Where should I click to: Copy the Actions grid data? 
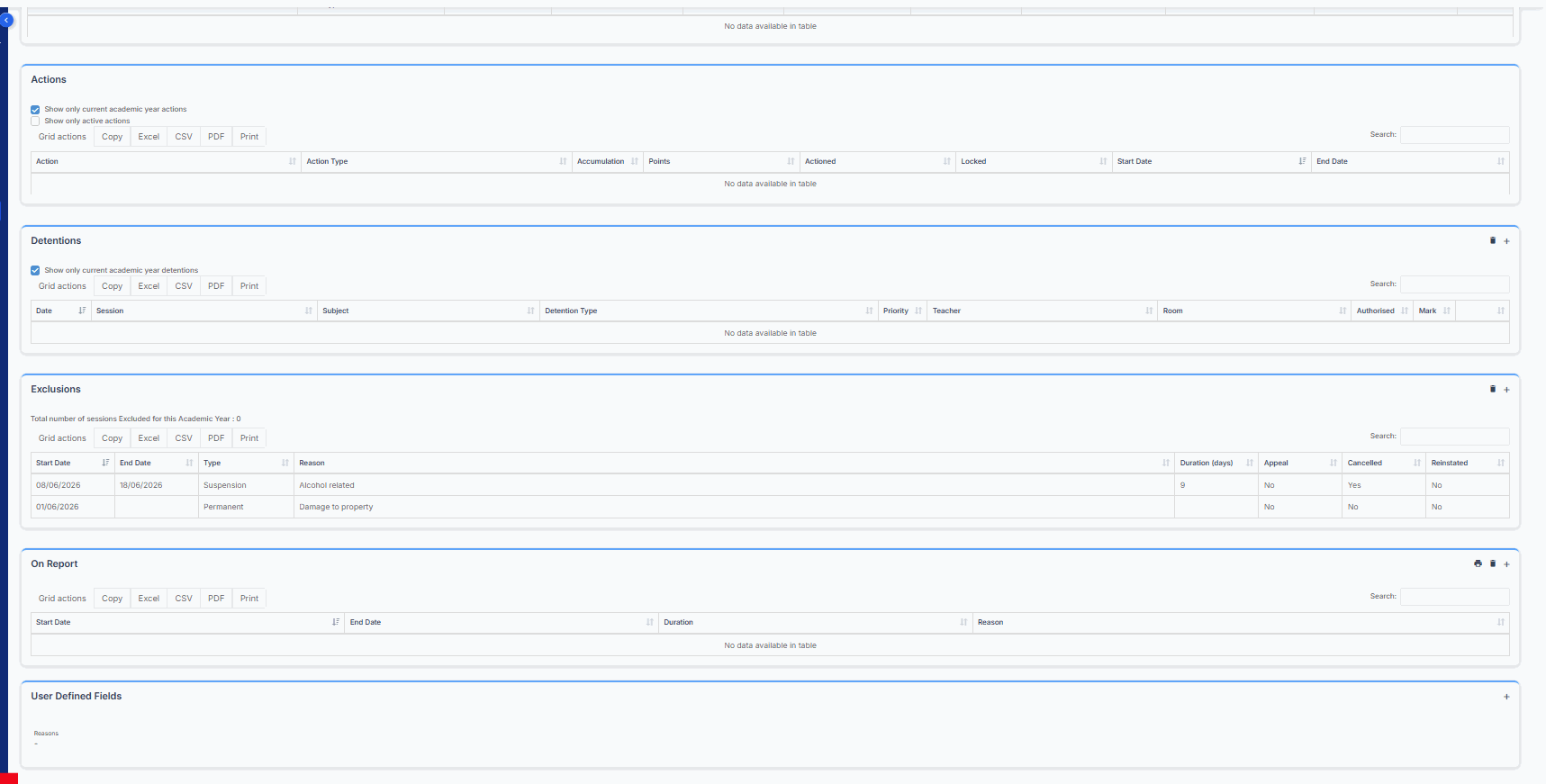[112, 137]
